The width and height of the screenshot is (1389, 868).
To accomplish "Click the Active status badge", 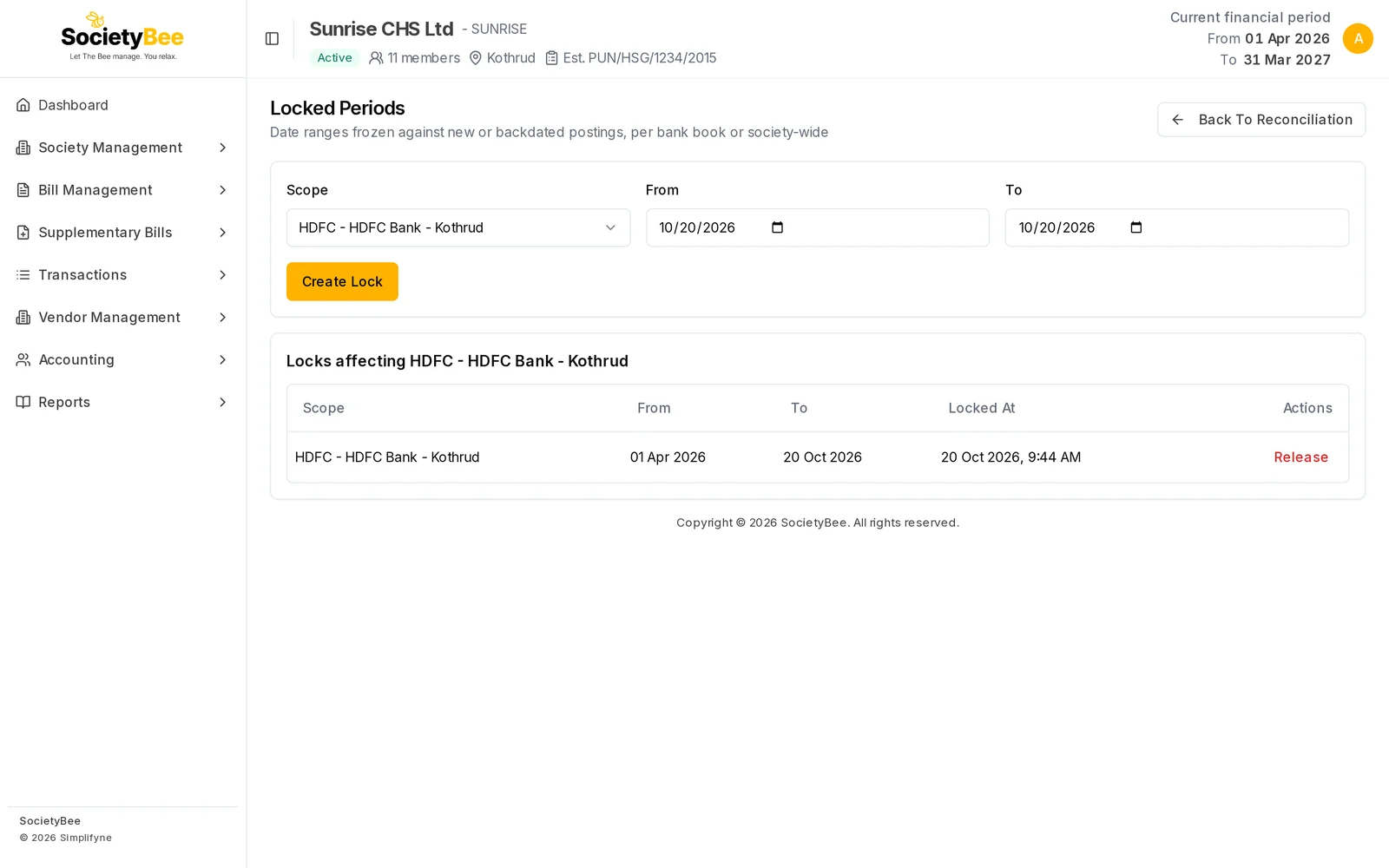I will click(x=334, y=58).
